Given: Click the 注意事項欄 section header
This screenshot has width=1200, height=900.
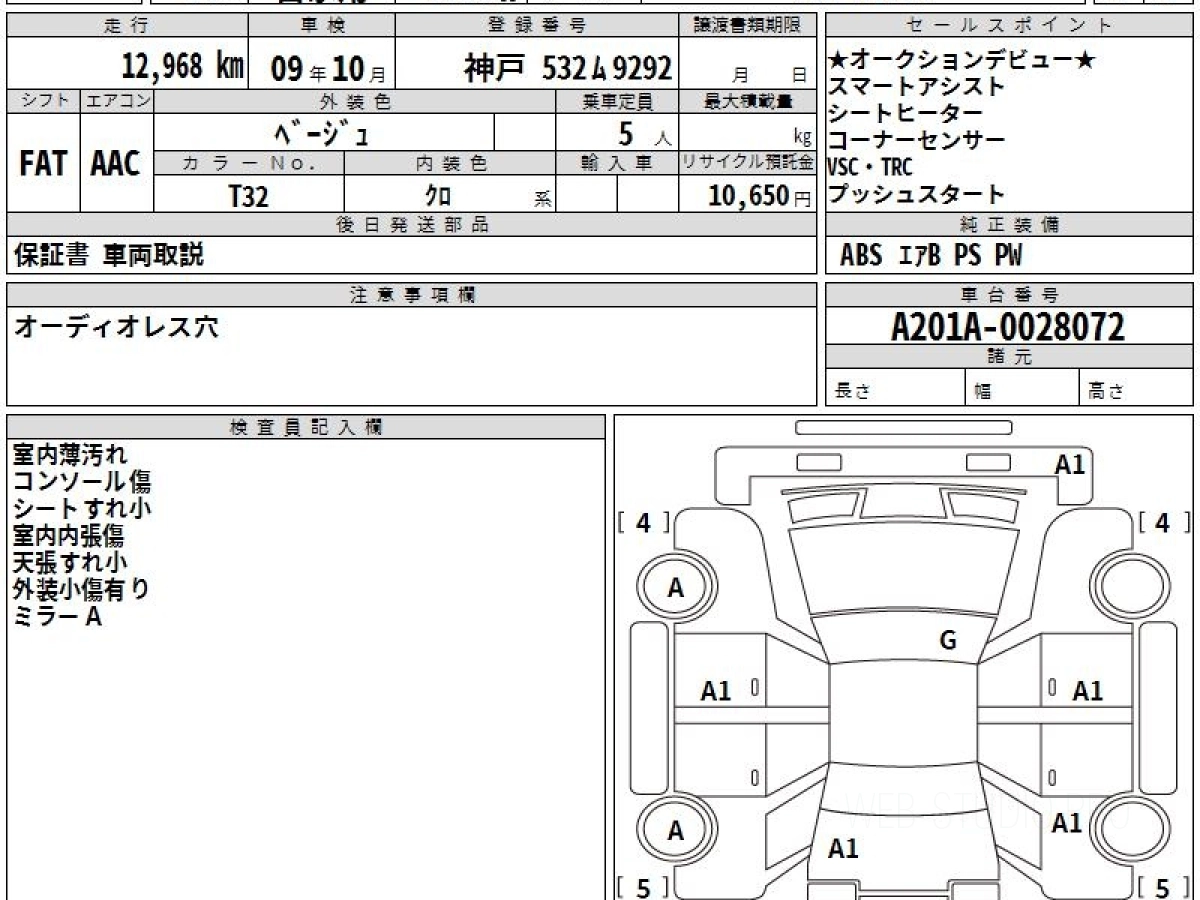Looking at the screenshot, I should (412, 294).
